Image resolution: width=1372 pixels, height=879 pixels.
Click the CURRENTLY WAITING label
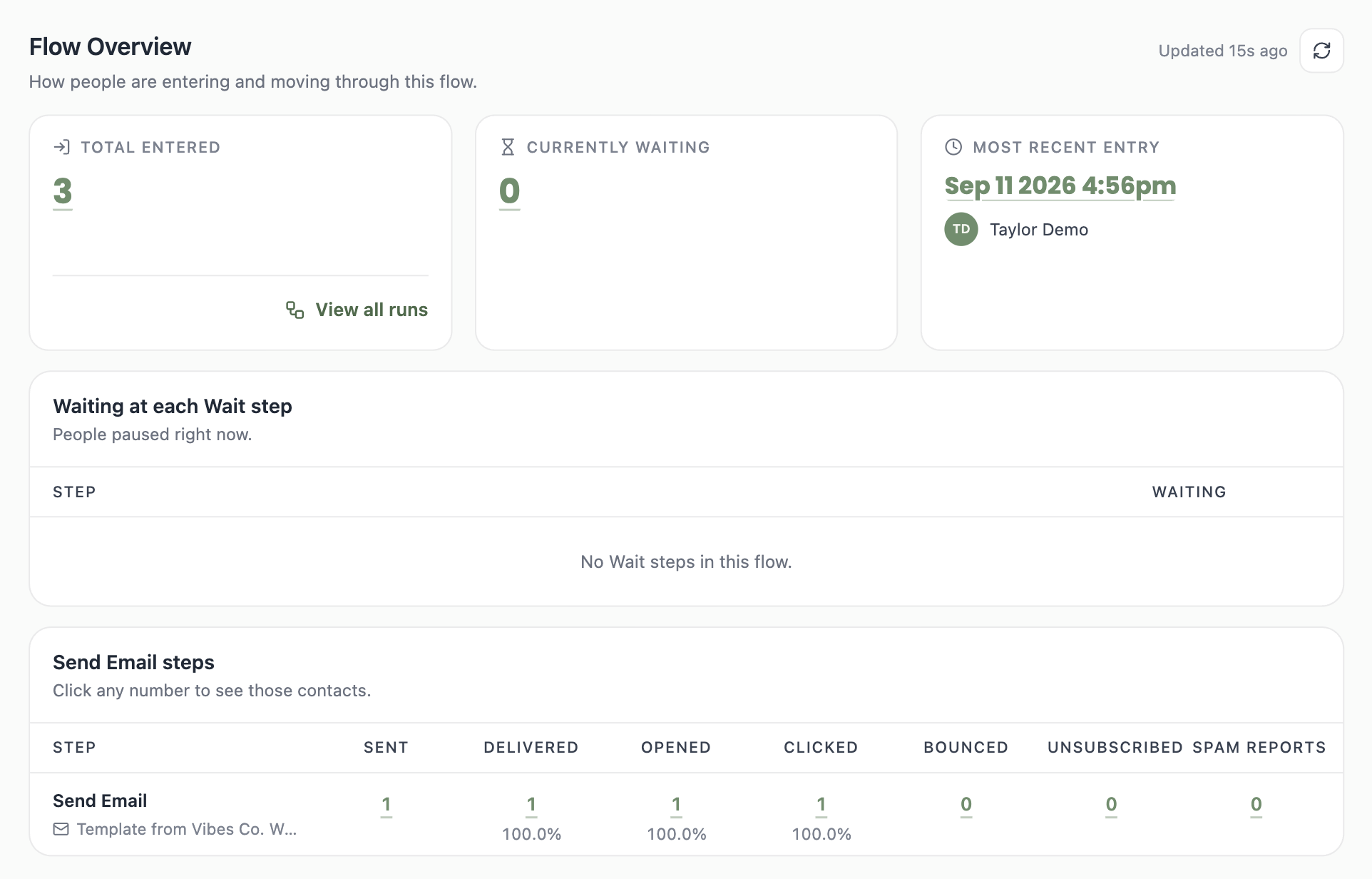click(618, 147)
